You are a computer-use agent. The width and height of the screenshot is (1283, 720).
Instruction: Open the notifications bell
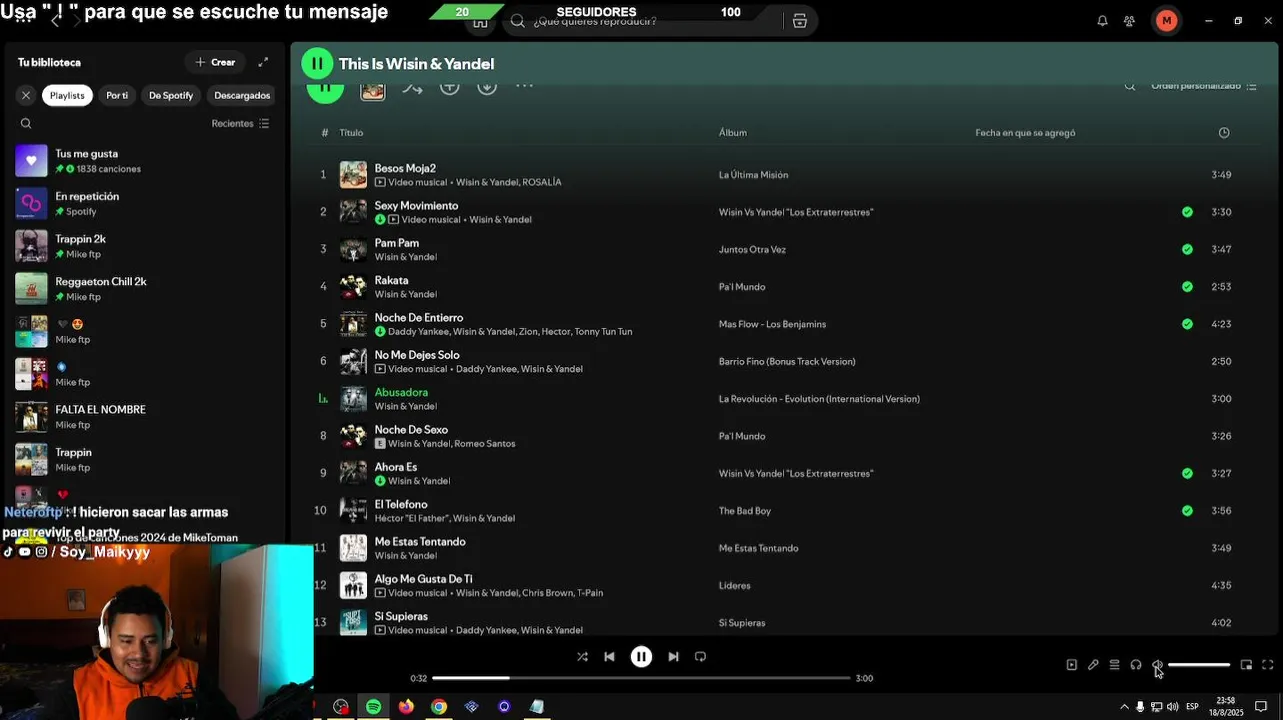pyautogui.click(x=1102, y=21)
